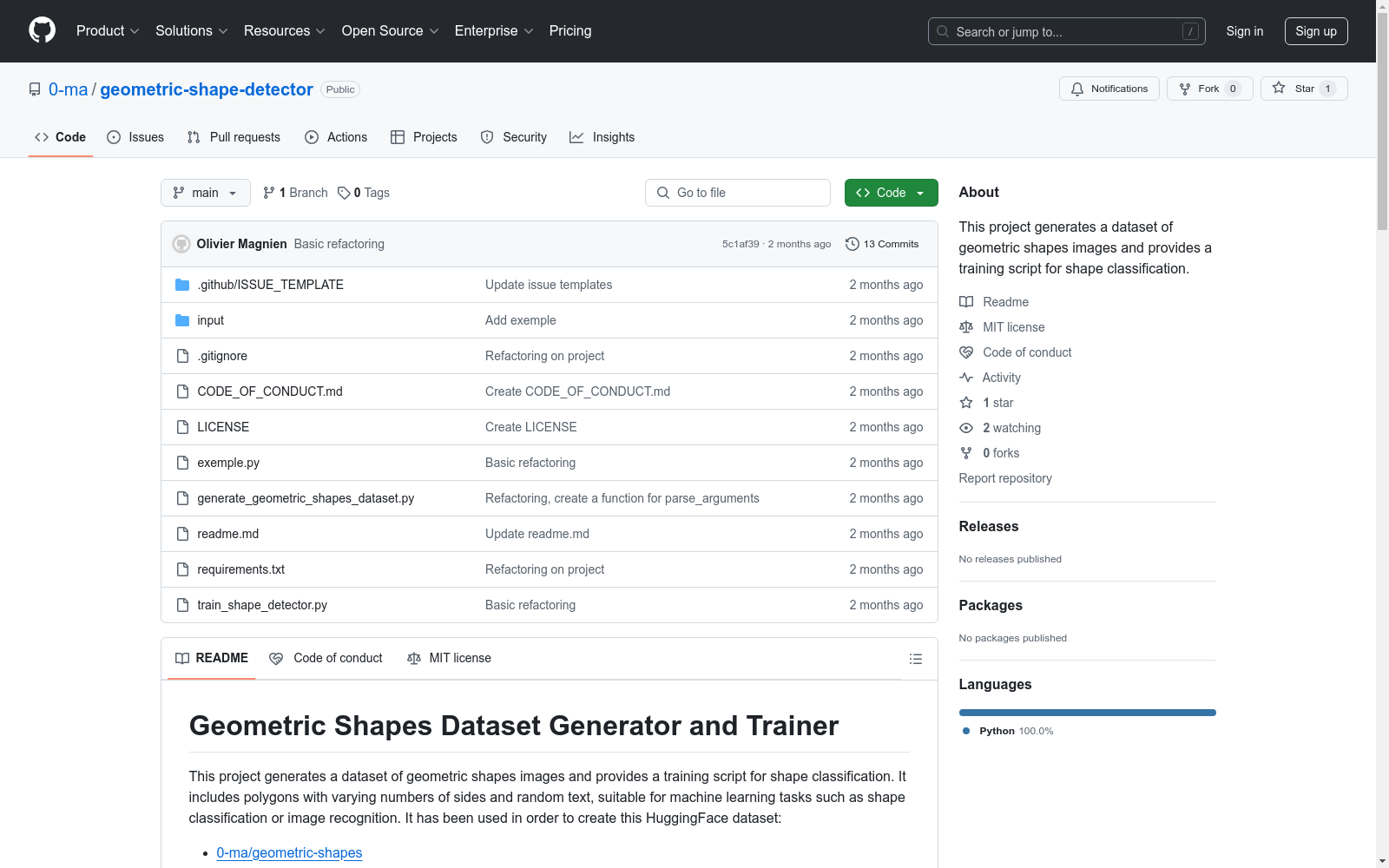Open the Issues tab
The image size is (1389, 868).
[135, 137]
